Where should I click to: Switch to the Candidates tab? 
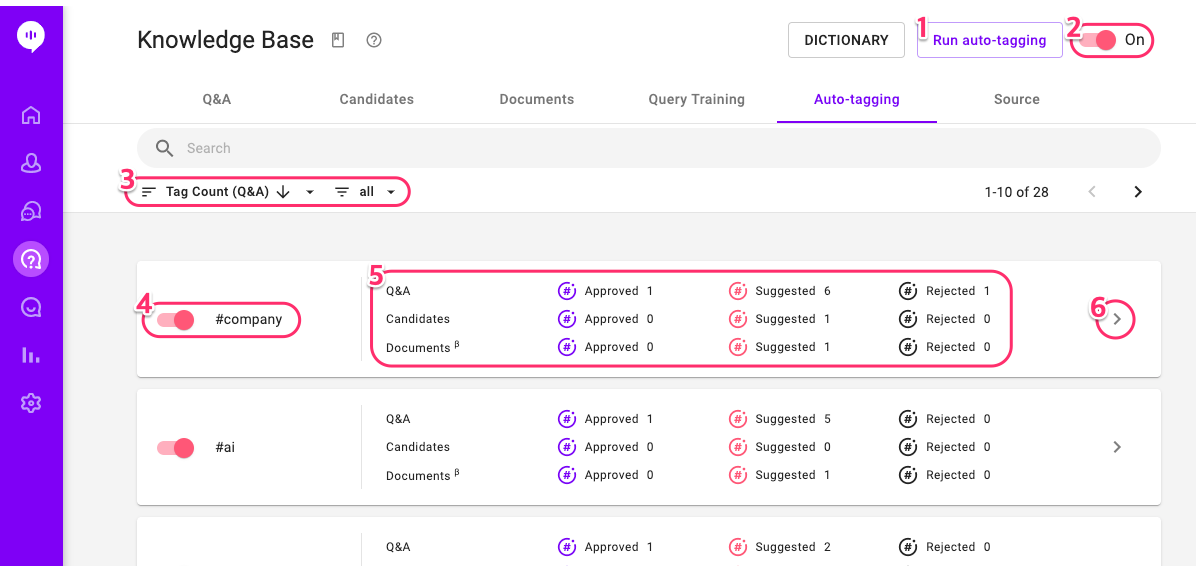tap(376, 99)
